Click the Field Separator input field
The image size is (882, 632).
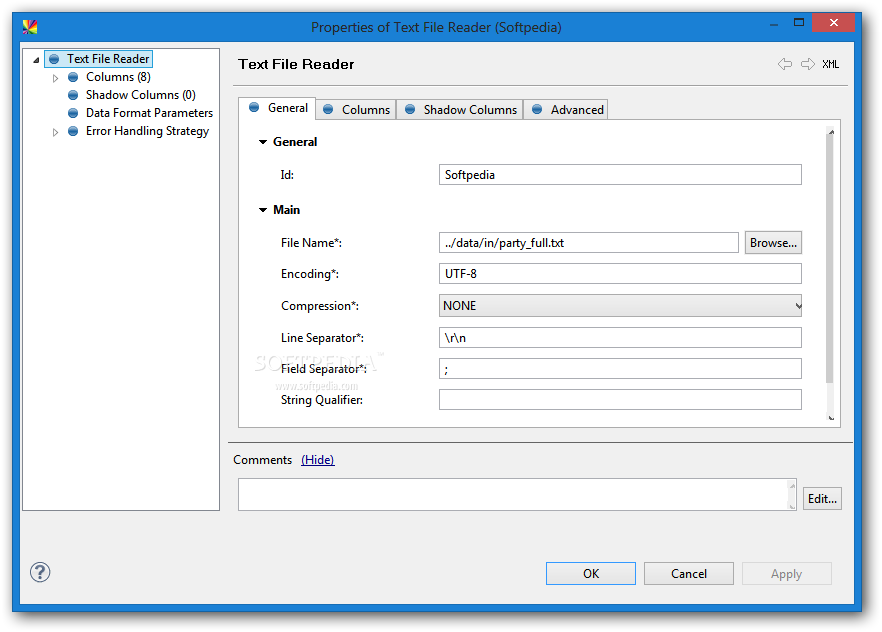coord(620,369)
